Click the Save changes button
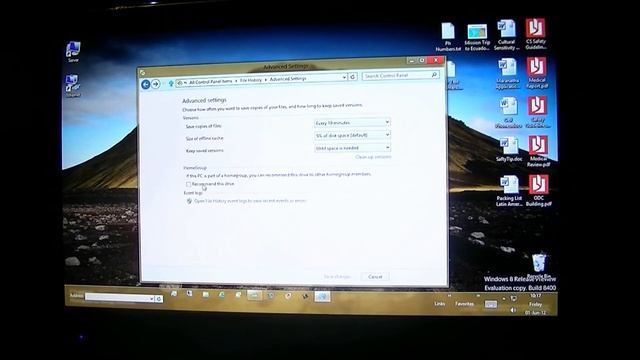Image resolution: width=640 pixels, height=360 pixels. [337, 277]
